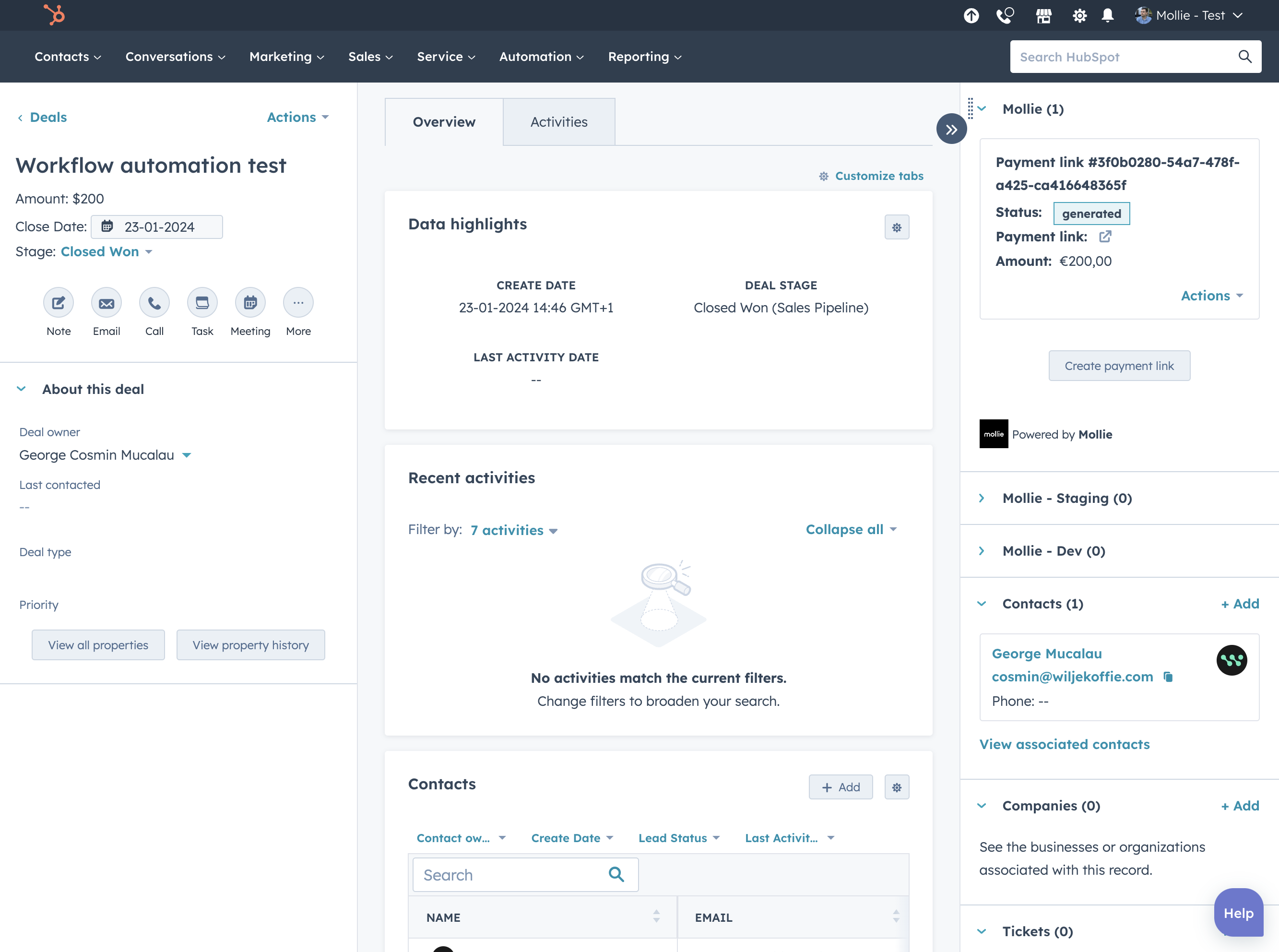Create a Note on the deal
This screenshot has width=1279, height=952.
[x=59, y=303]
